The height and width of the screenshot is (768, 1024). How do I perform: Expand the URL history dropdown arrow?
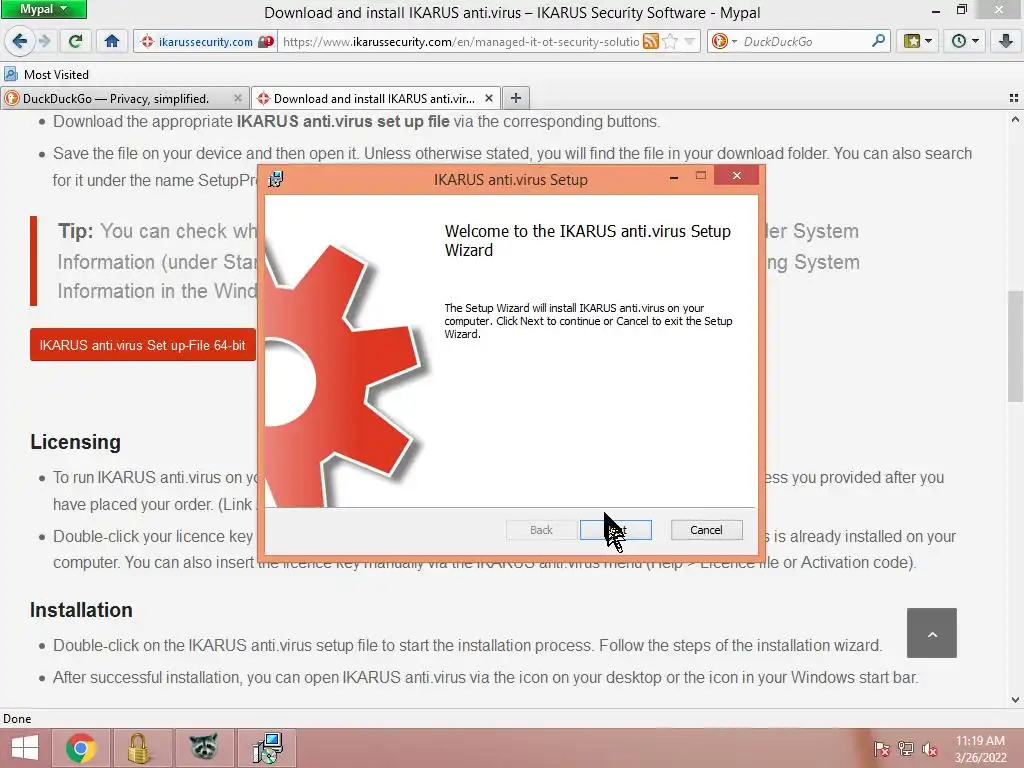click(689, 42)
